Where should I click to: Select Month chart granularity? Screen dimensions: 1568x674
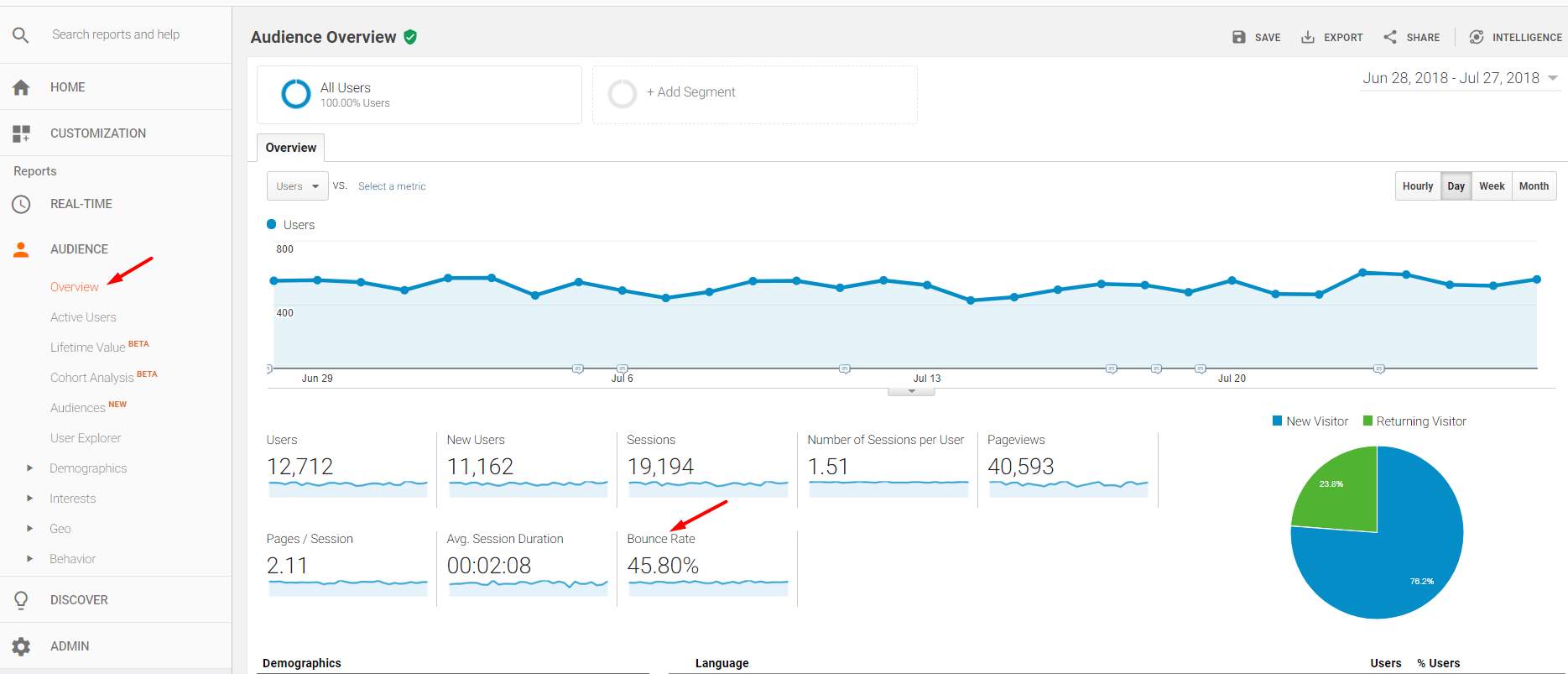click(1534, 186)
